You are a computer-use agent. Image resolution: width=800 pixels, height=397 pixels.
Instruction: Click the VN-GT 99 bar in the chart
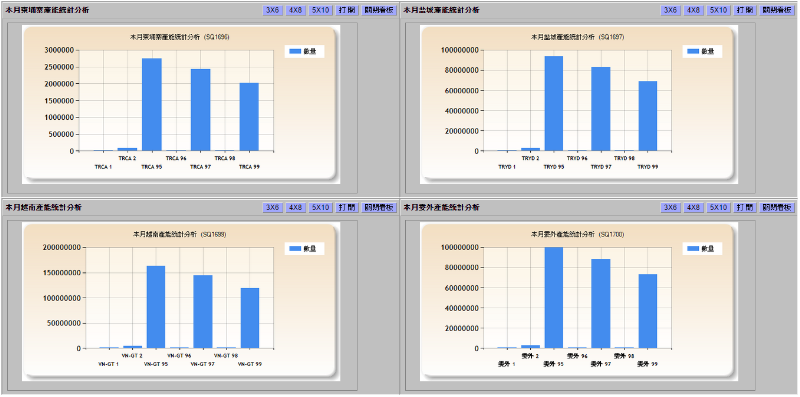tap(249, 318)
